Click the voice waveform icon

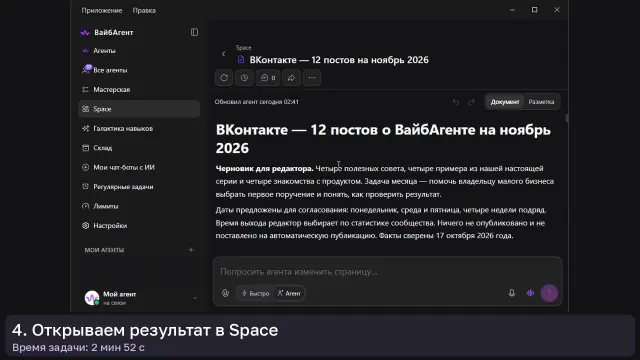tap(530, 293)
